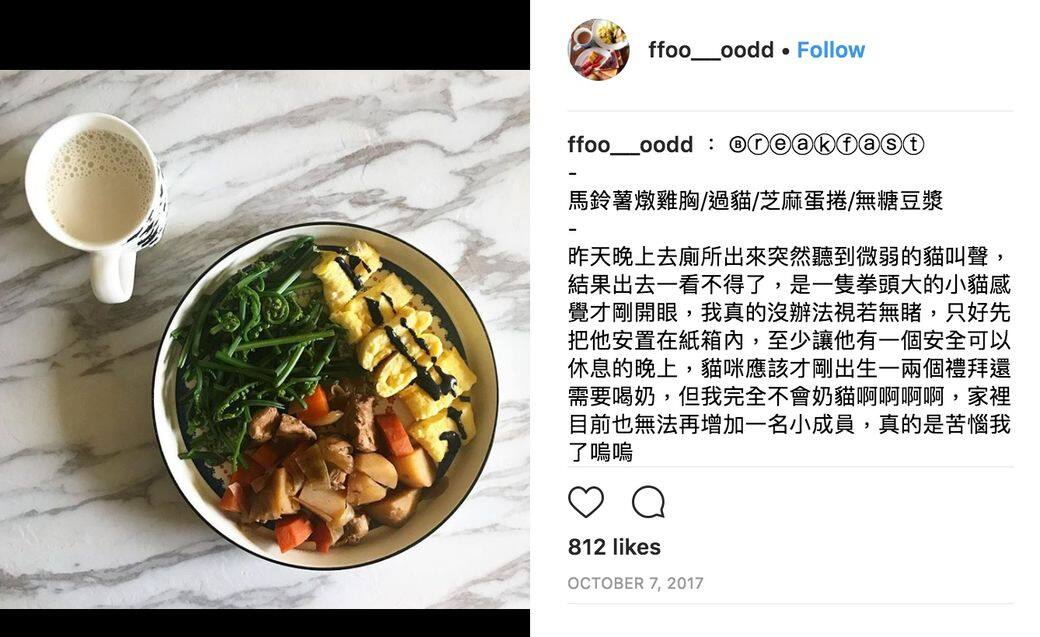
Task: Open the October 7, 2017 timestamp link
Action: tap(635, 583)
